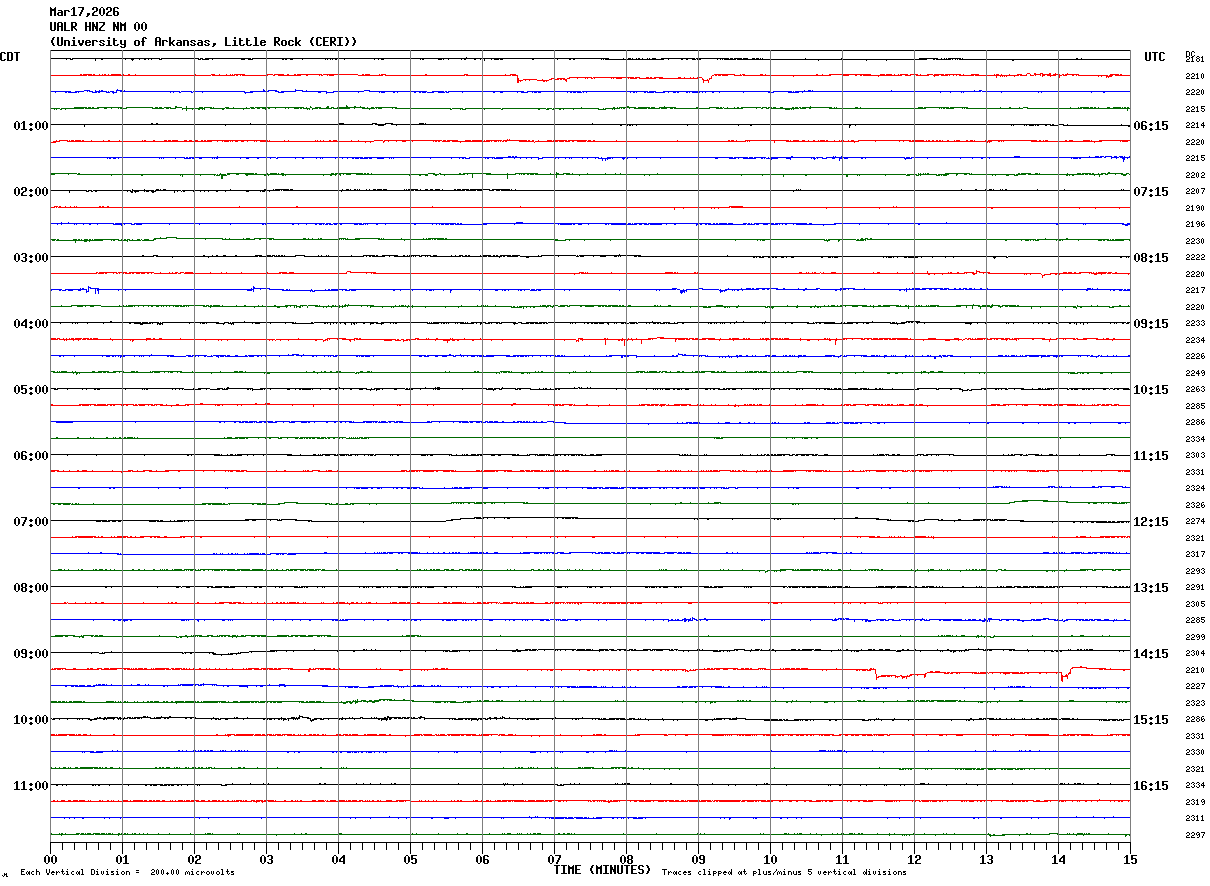Screen dimensions: 1210x886
Task: Click the 'UTC' timezone label
Action: tap(1155, 57)
